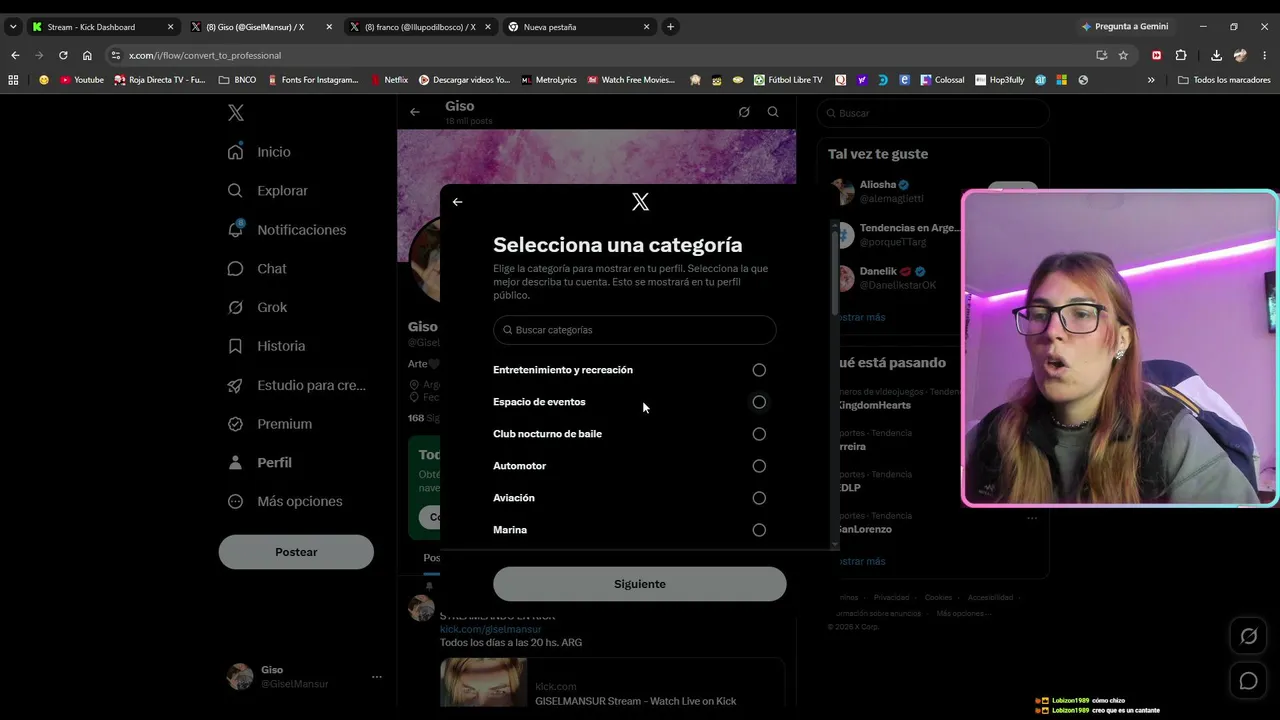The height and width of the screenshot is (720, 1280).
Task: Open the browser extensions puzzle icon
Action: [1181, 55]
